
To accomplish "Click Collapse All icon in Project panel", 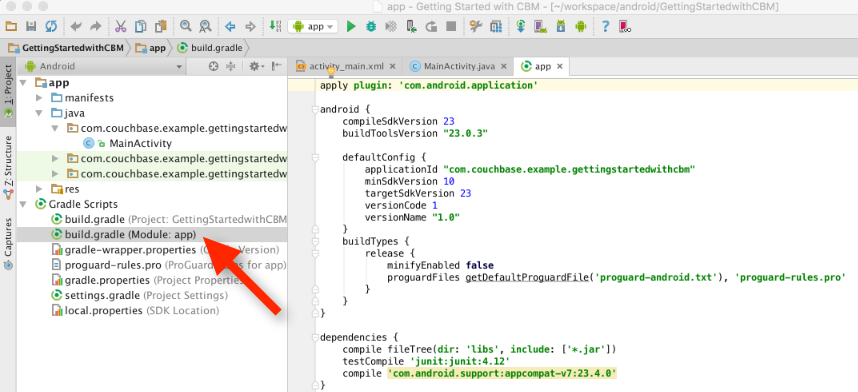I will 230,66.
